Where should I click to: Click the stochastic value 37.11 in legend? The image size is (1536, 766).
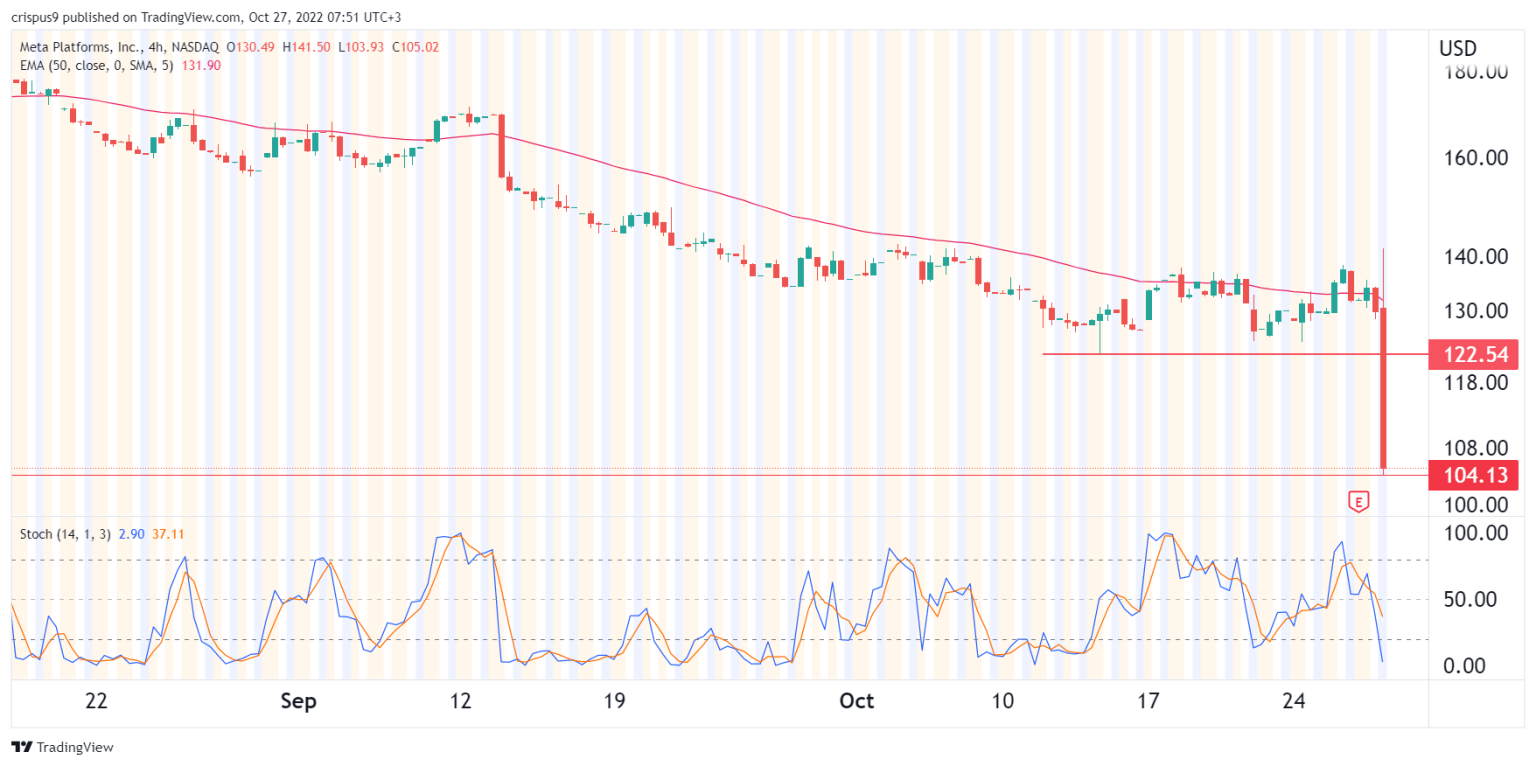coord(166,534)
